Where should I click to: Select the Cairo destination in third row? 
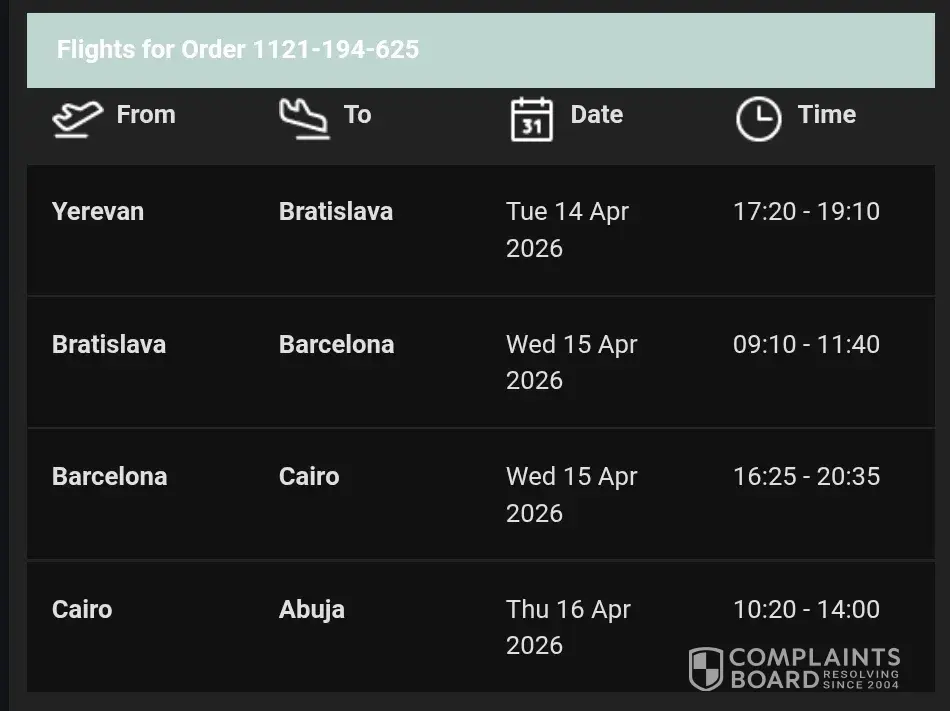(309, 477)
